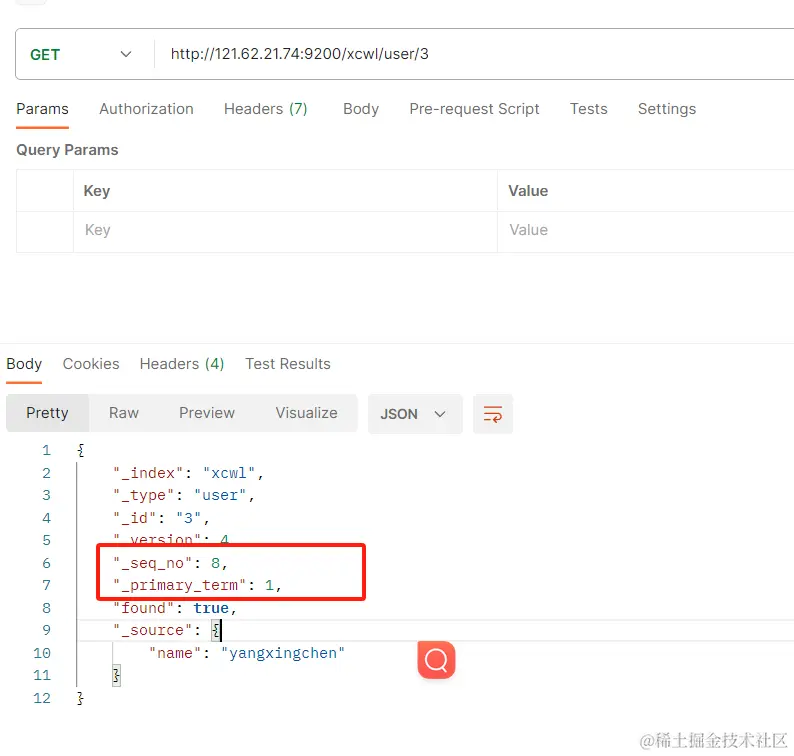Switch to the Preview view
The image size is (794, 756).
click(207, 413)
